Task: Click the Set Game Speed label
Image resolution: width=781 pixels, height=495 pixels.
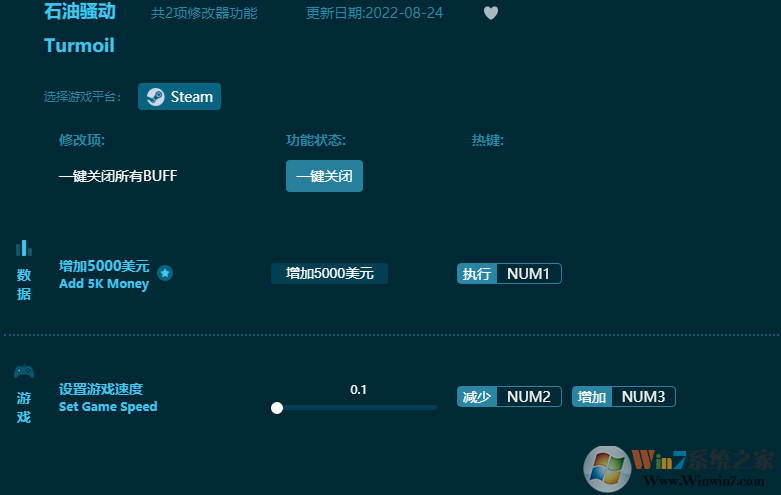Action: pyautogui.click(x=108, y=407)
